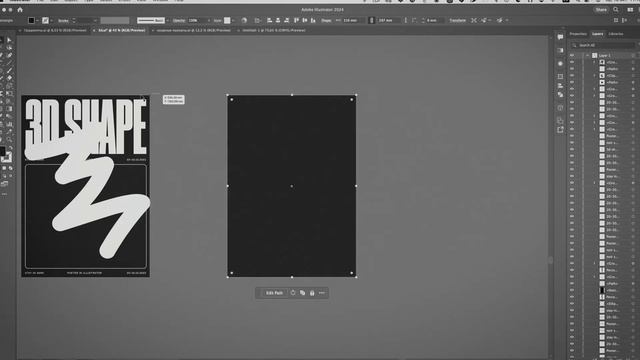640x360 pixels.
Task: Click the Vertical Align Top icon
Action: click(x=296, y=20)
